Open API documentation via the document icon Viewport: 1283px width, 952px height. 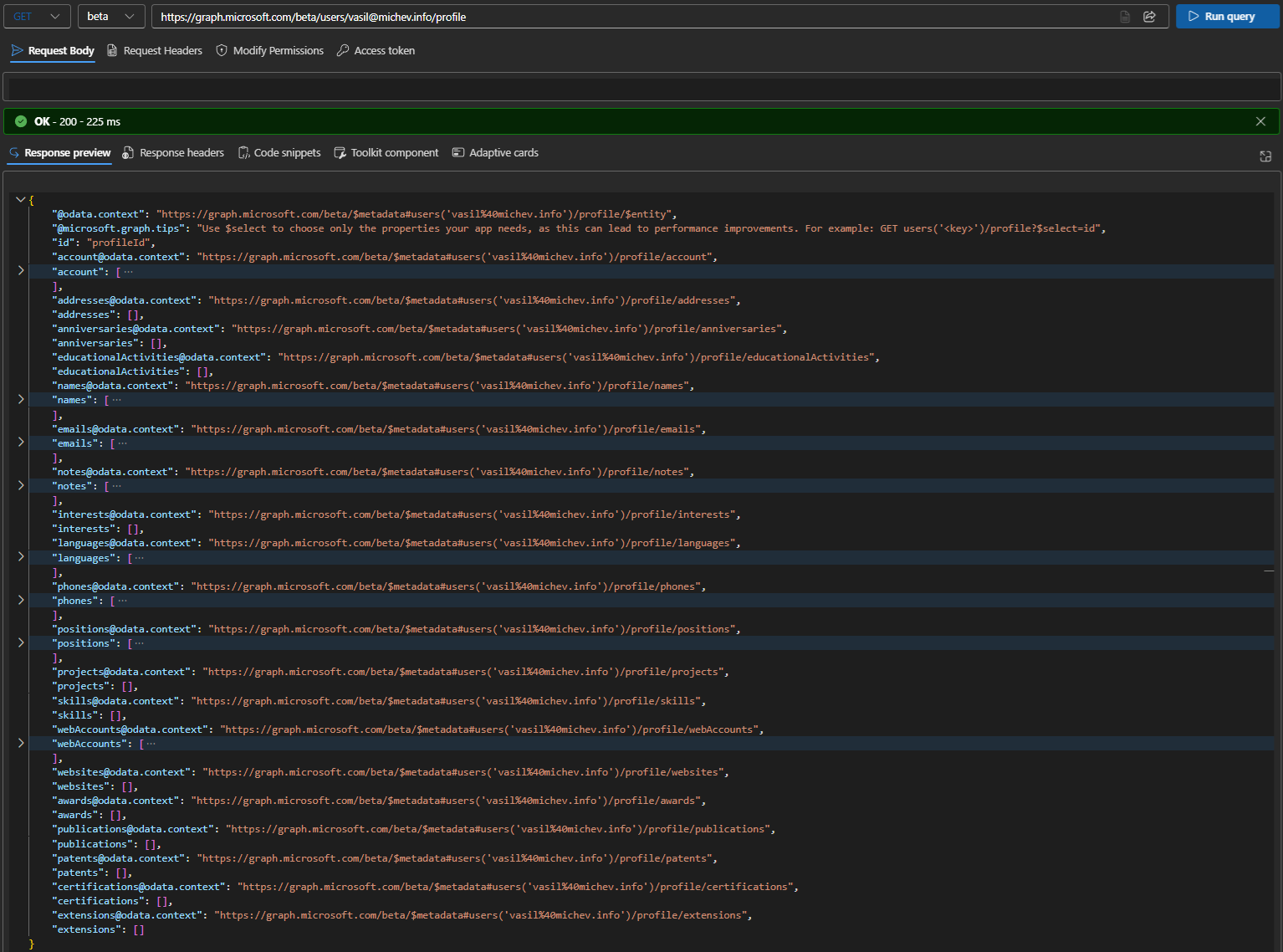click(x=1124, y=16)
